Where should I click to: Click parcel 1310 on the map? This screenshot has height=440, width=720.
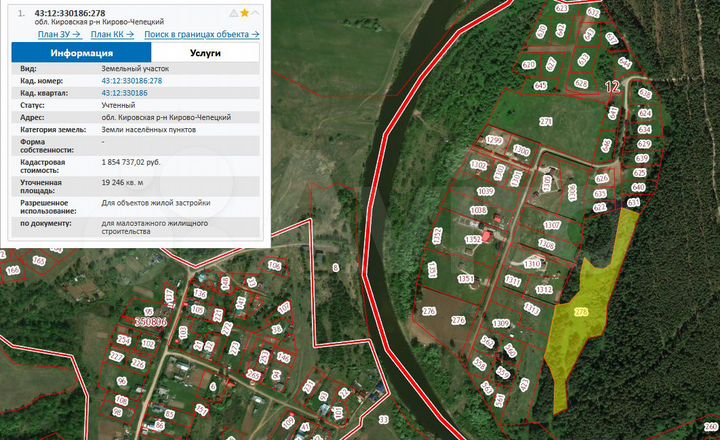pos(532,264)
